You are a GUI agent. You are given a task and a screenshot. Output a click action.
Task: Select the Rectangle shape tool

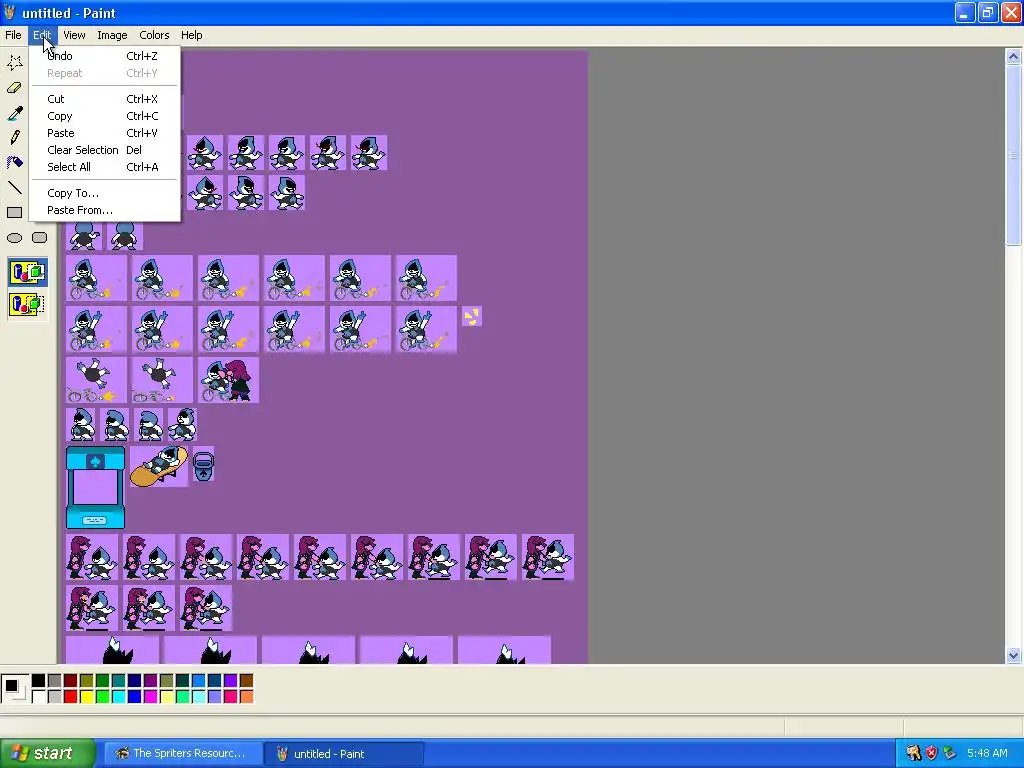coord(14,213)
